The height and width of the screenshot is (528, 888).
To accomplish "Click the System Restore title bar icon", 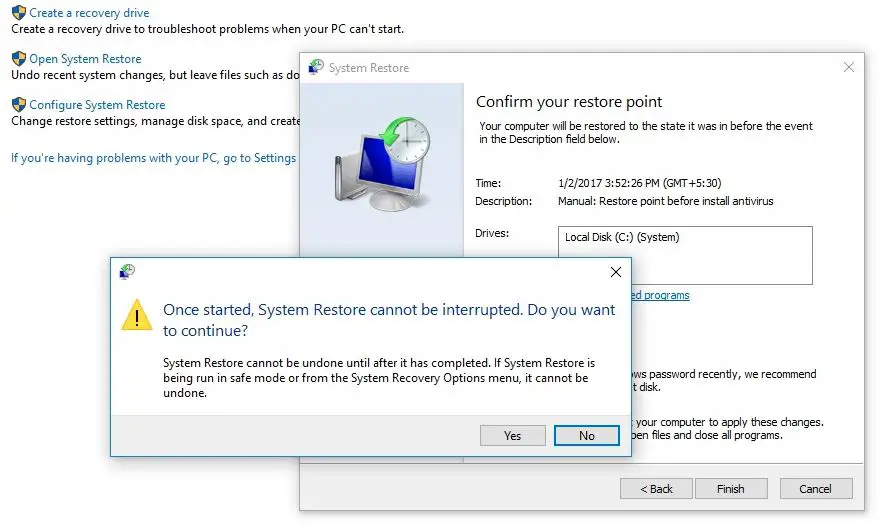I will pyautogui.click(x=317, y=68).
